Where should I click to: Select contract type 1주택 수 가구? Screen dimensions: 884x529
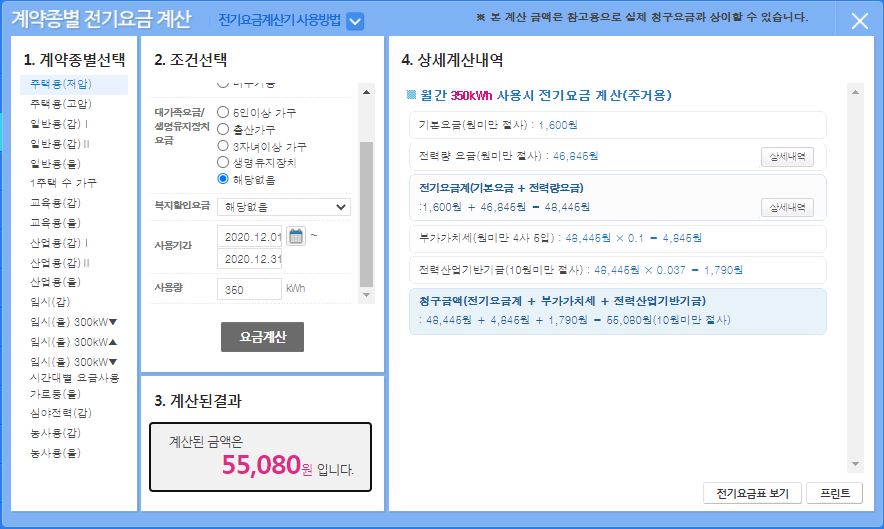pos(63,183)
